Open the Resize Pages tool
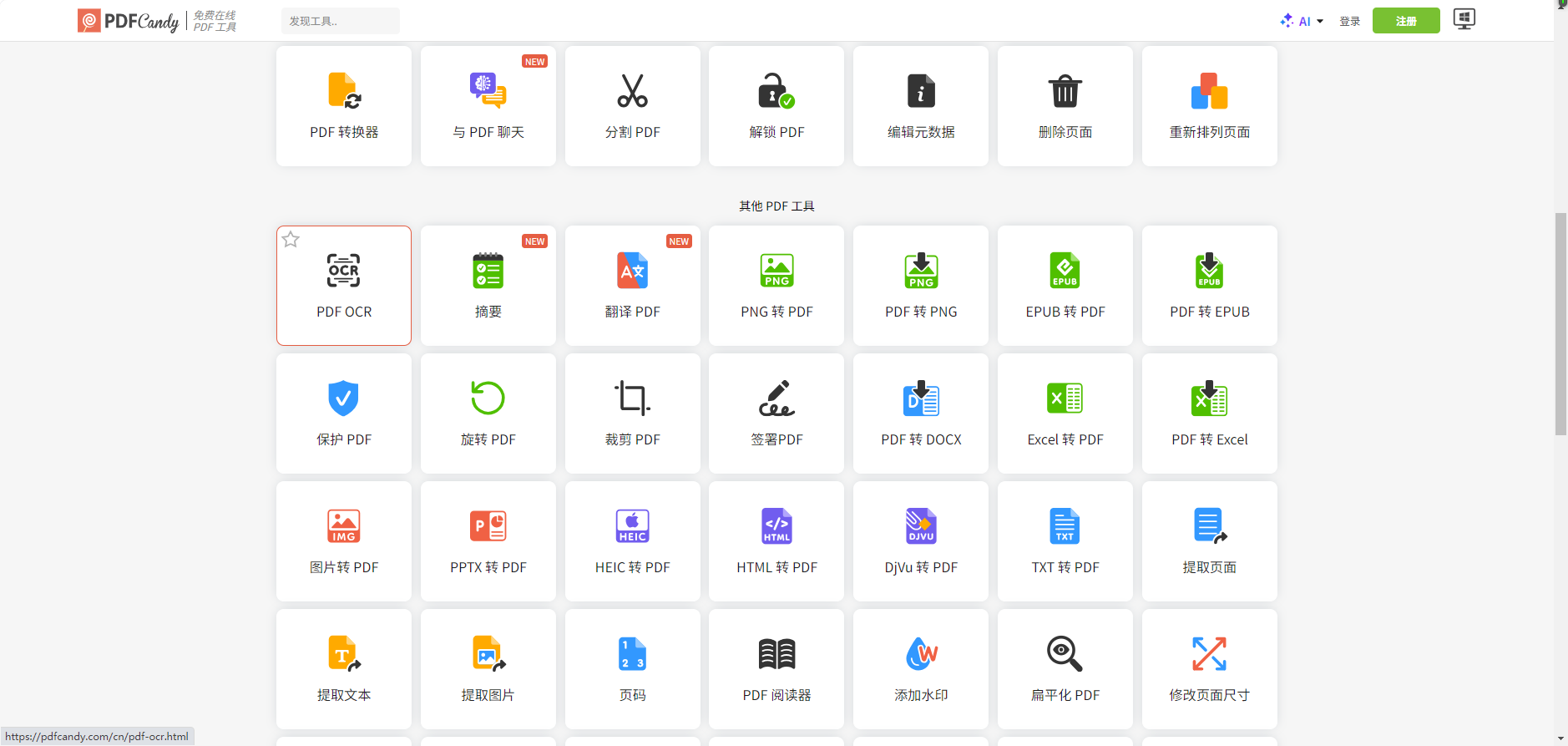This screenshot has width=1568, height=746. [x=1209, y=669]
